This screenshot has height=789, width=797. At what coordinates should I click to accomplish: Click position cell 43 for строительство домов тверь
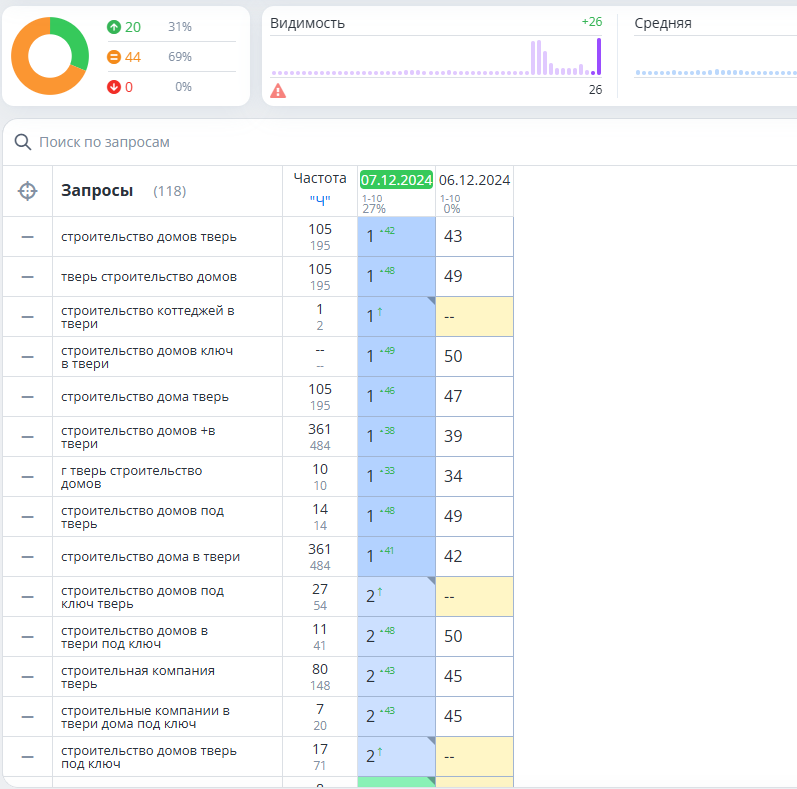(x=474, y=236)
